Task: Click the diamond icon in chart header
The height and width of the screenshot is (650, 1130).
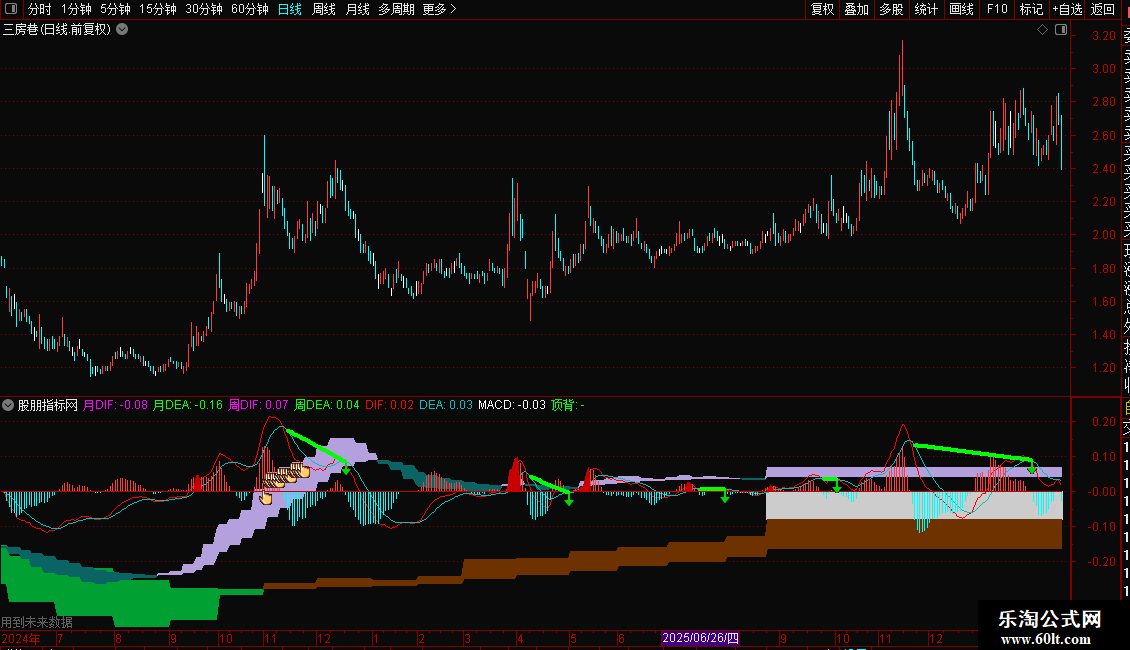Action: click(1042, 30)
